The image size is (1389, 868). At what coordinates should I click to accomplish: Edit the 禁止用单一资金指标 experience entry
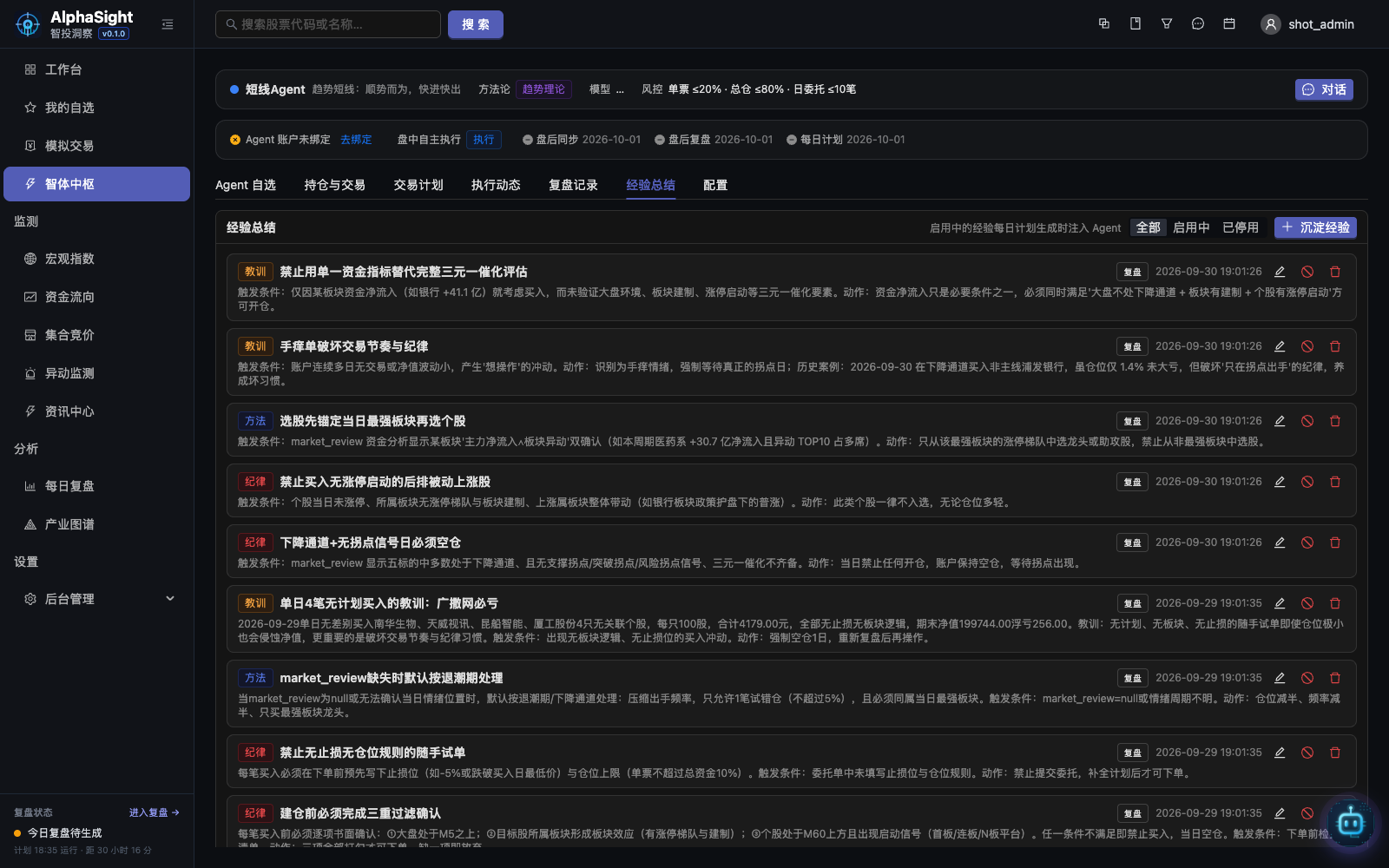1280,272
